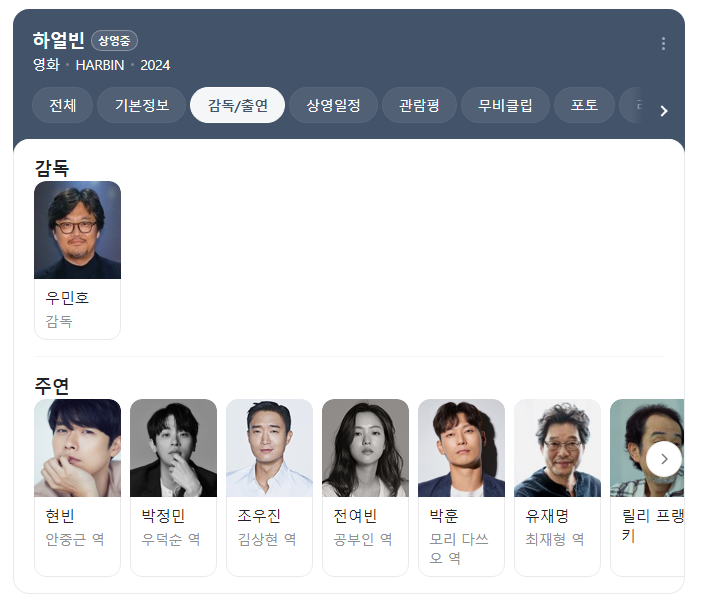This screenshot has height=604, width=704.
Task: View the 무비클립 tab
Action: click(505, 106)
